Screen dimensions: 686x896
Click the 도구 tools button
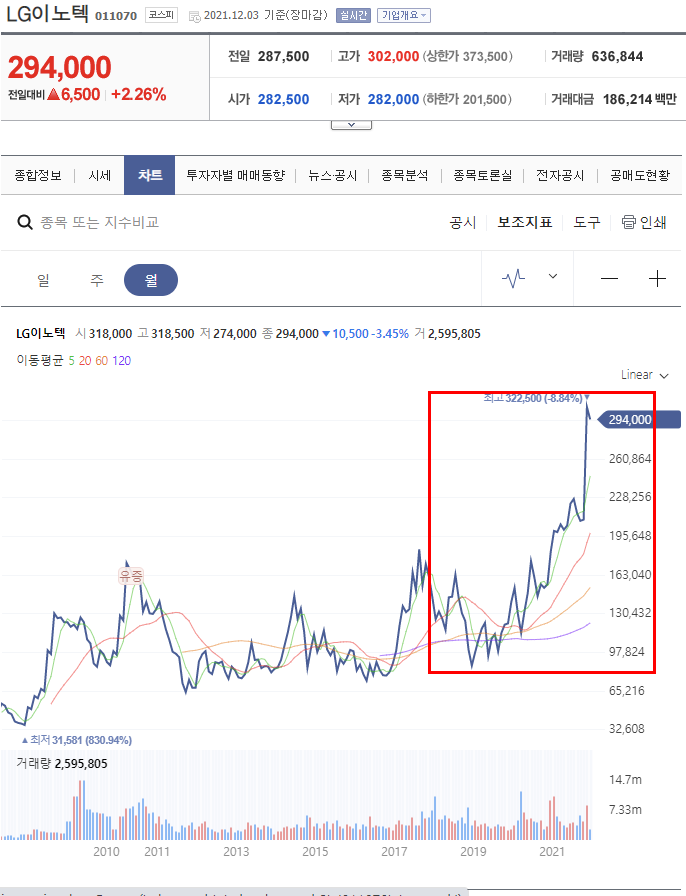[x=587, y=222]
